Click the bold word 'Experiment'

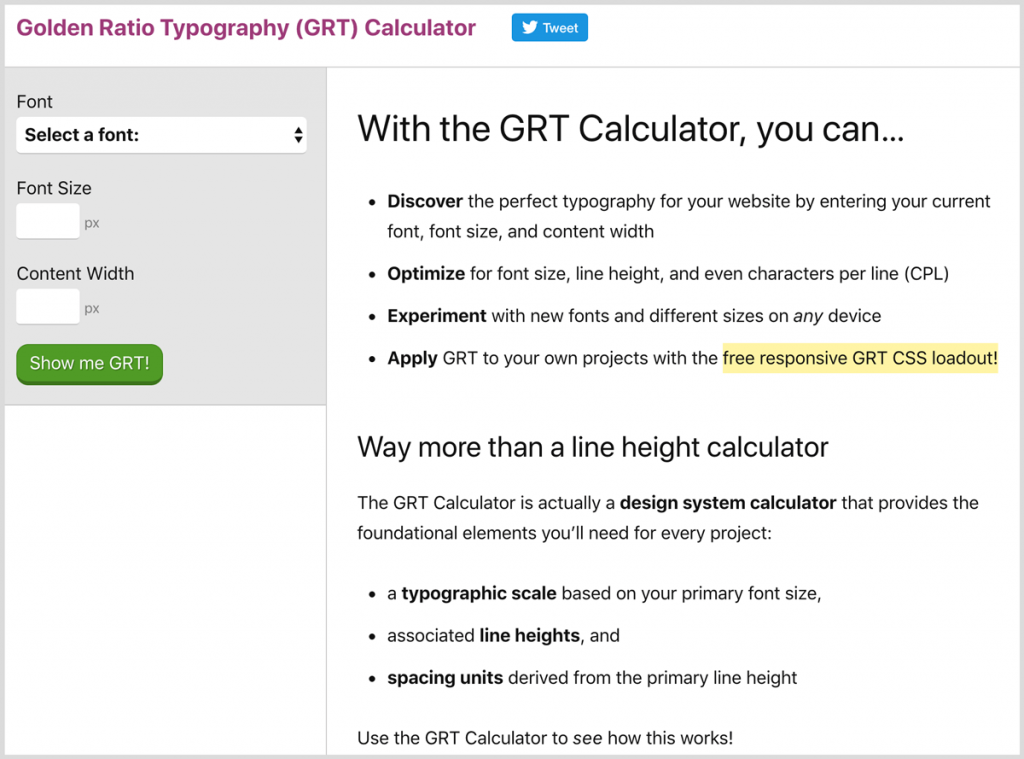coord(437,316)
